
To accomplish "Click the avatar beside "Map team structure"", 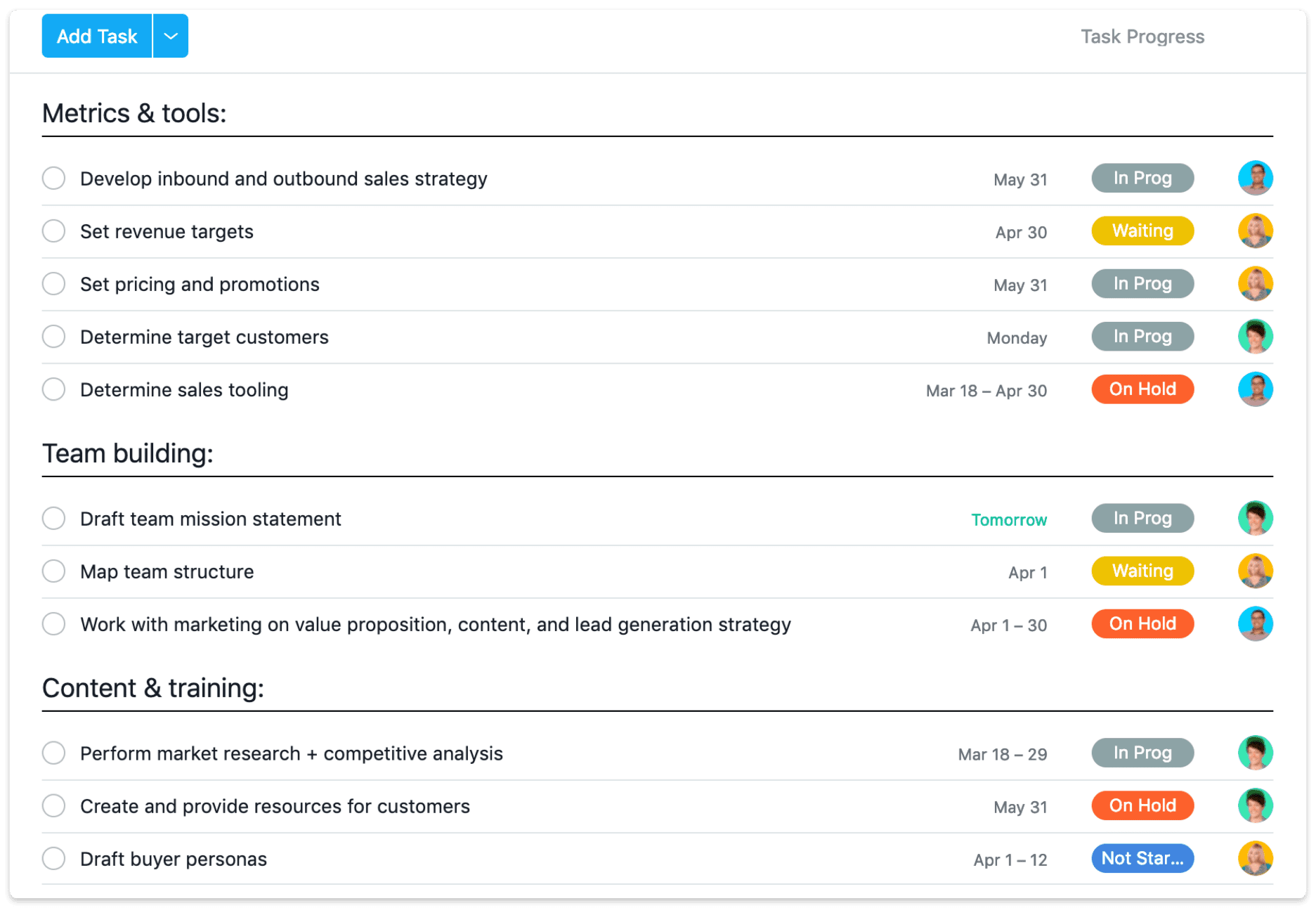I will (x=1256, y=571).
